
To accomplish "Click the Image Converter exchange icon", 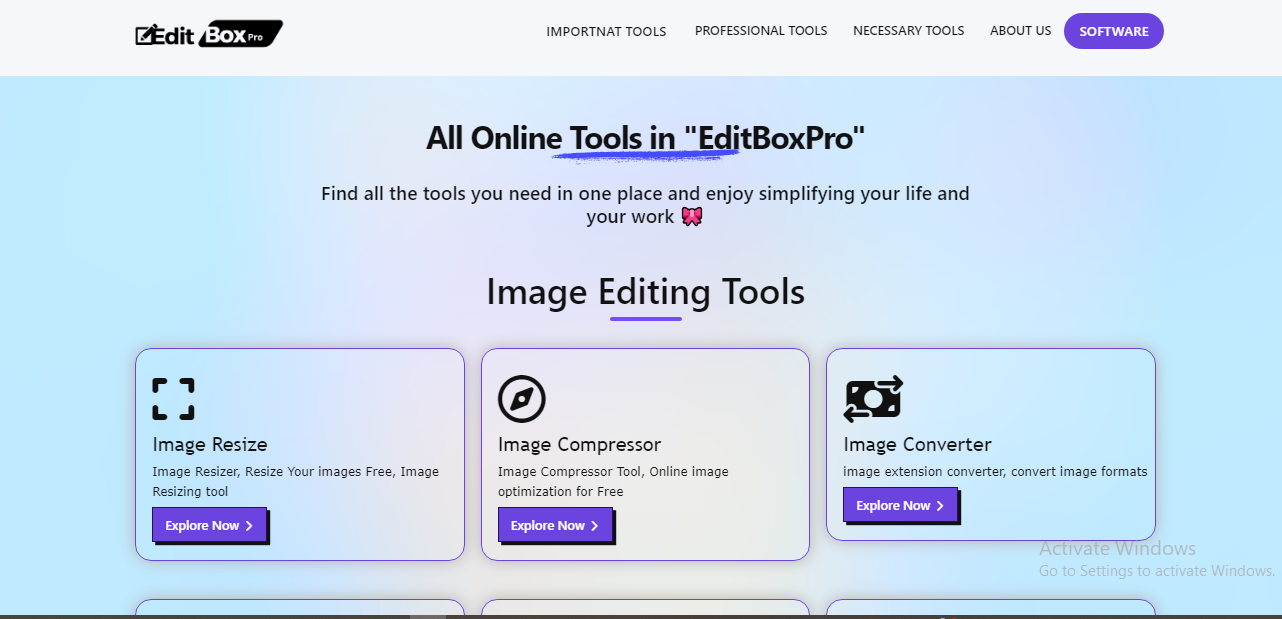I will coord(873,399).
